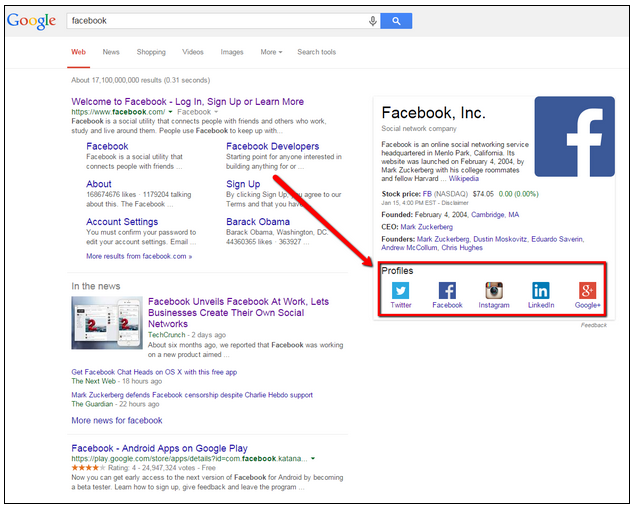Click More results from facebook.com

pyautogui.click(x=139, y=256)
